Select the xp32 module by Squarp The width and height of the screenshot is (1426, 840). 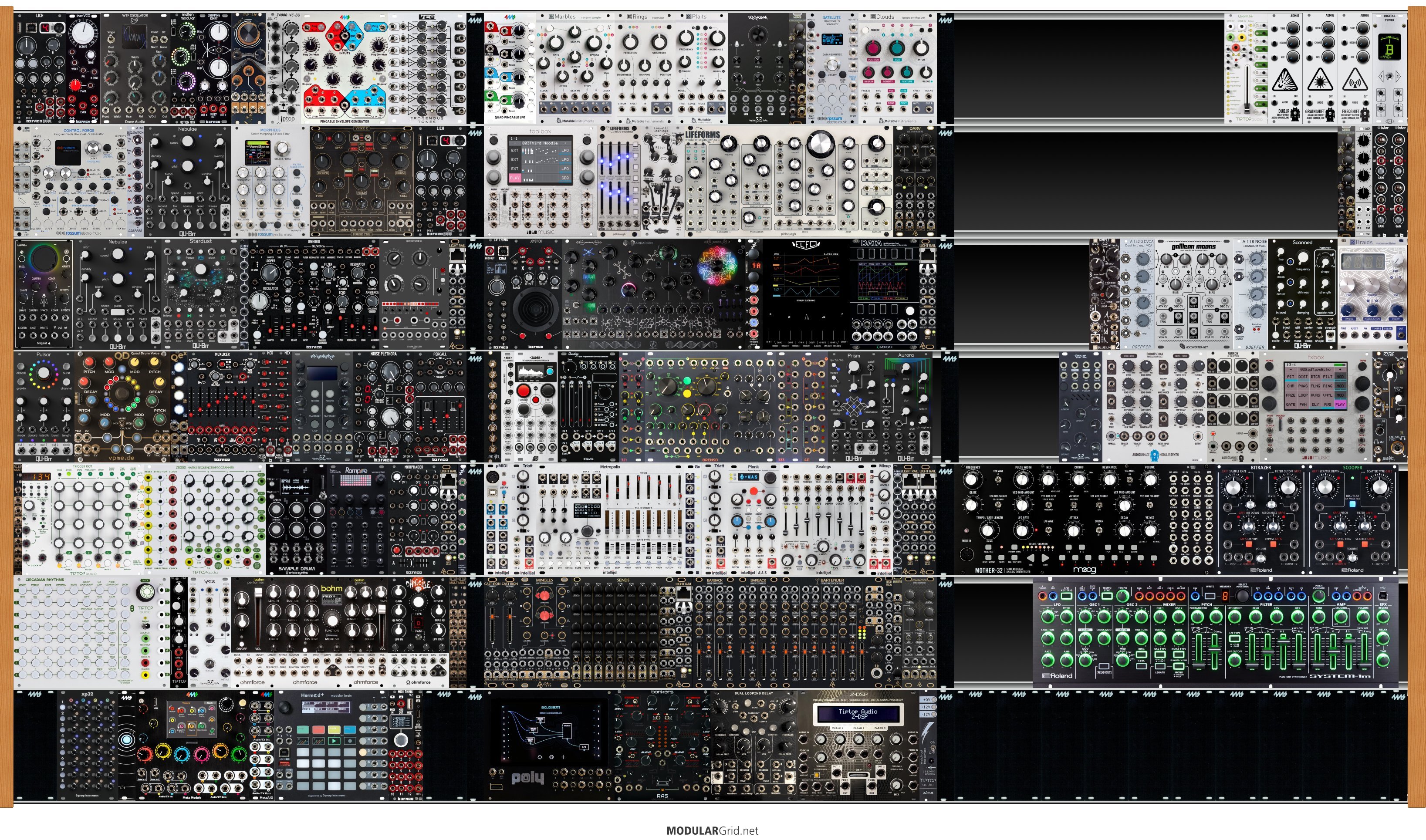point(88,745)
